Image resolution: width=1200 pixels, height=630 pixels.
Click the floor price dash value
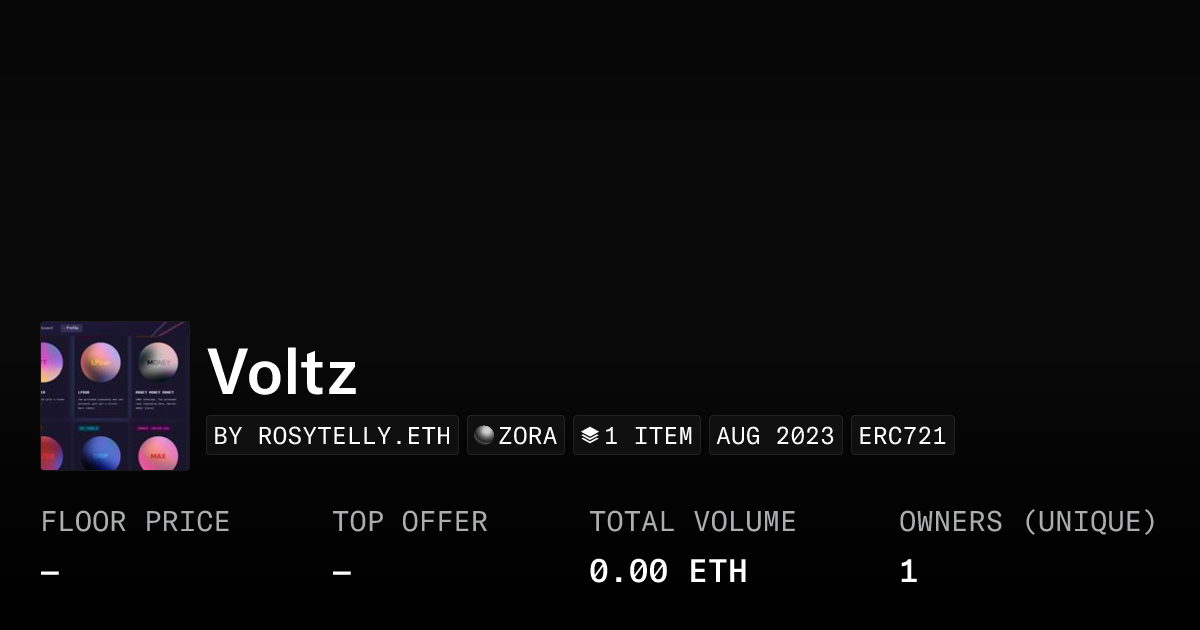50,573
